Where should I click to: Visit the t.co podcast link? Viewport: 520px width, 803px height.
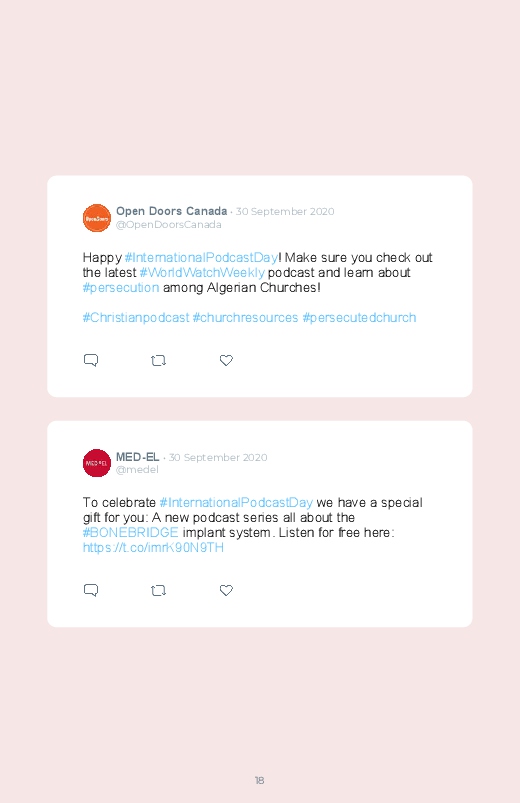coord(153,547)
